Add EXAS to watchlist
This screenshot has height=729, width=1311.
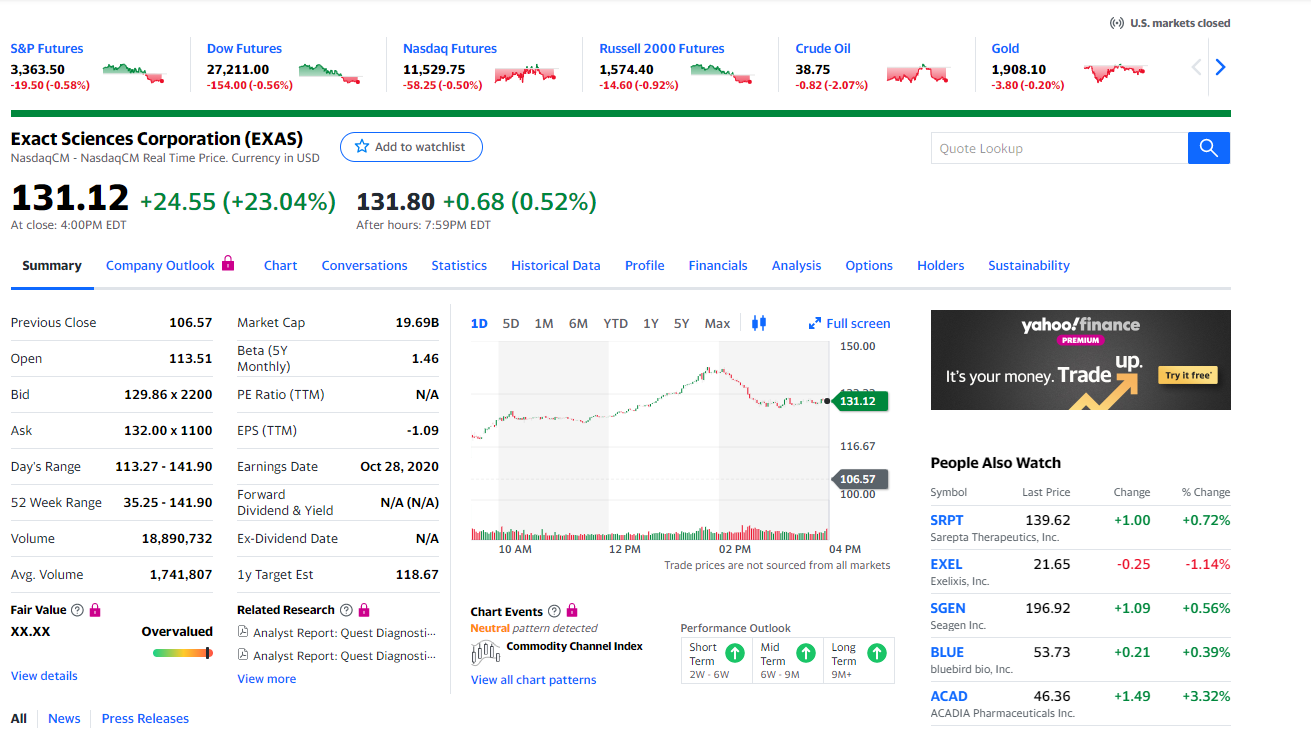pyautogui.click(x=411, y=147)
